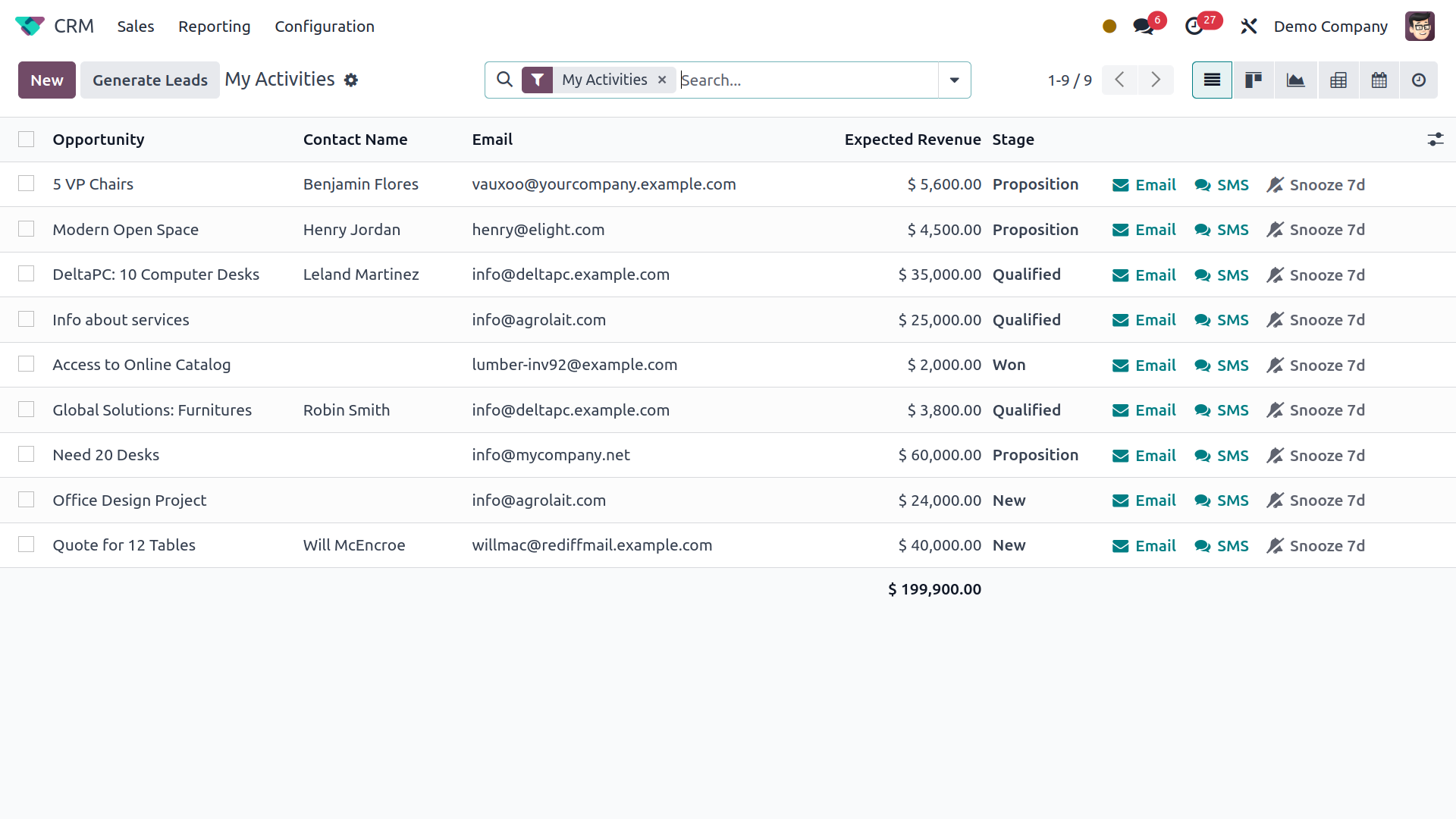Select the checkbox for Modern Open Space

pos(27,229)
